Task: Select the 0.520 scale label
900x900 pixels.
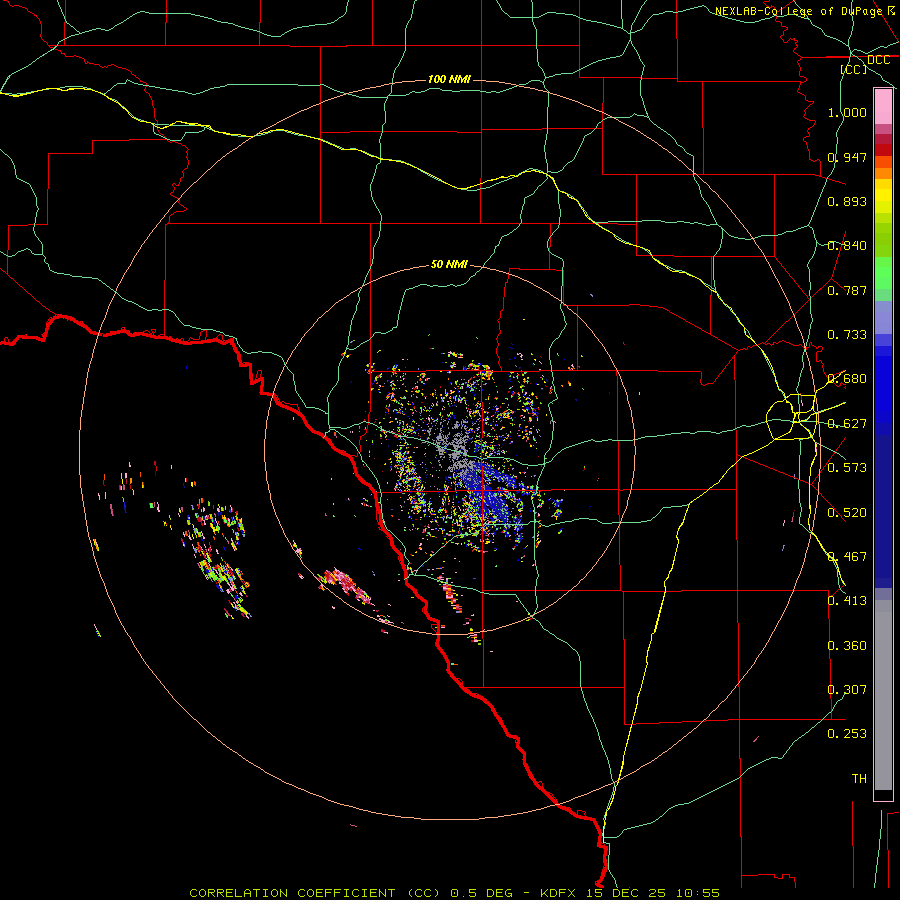Action: click(x=847, y=513)
